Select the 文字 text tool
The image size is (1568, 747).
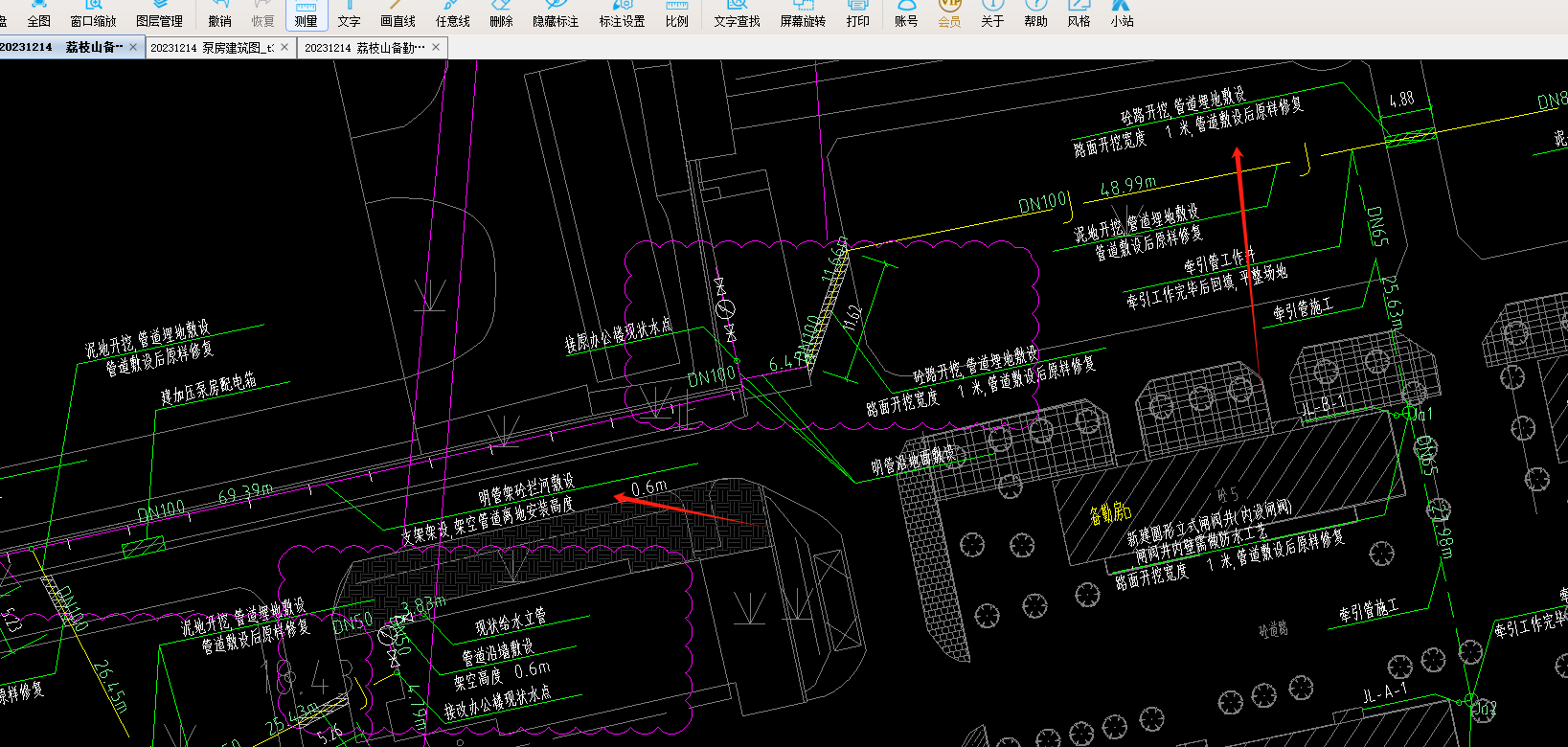(x=350, y=14)
